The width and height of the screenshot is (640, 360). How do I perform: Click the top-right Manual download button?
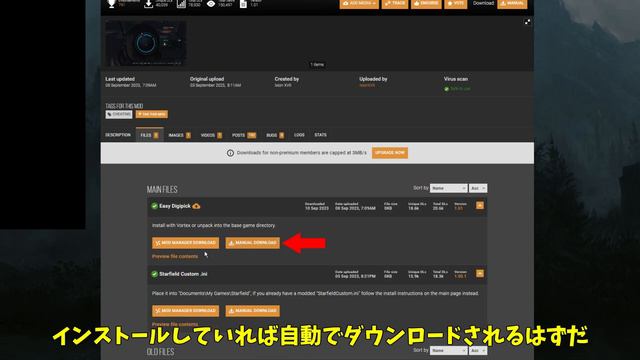click(x=512, y=4)
